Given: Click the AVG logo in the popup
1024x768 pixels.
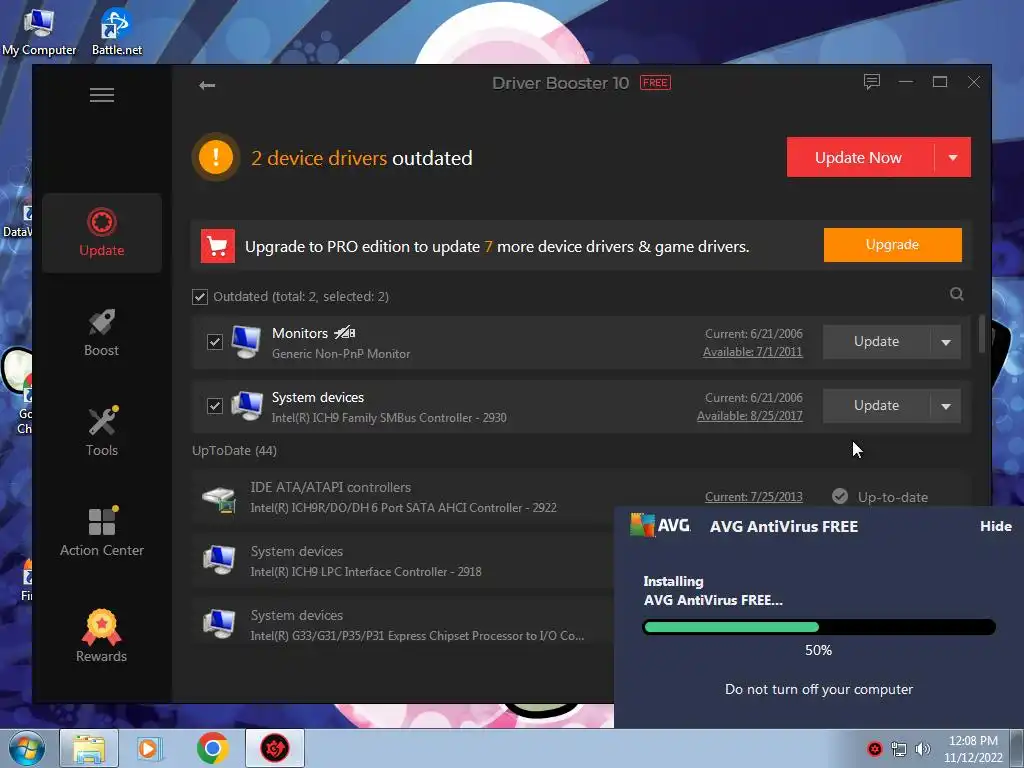Looking at the screenshot, I should pos(660,525).
